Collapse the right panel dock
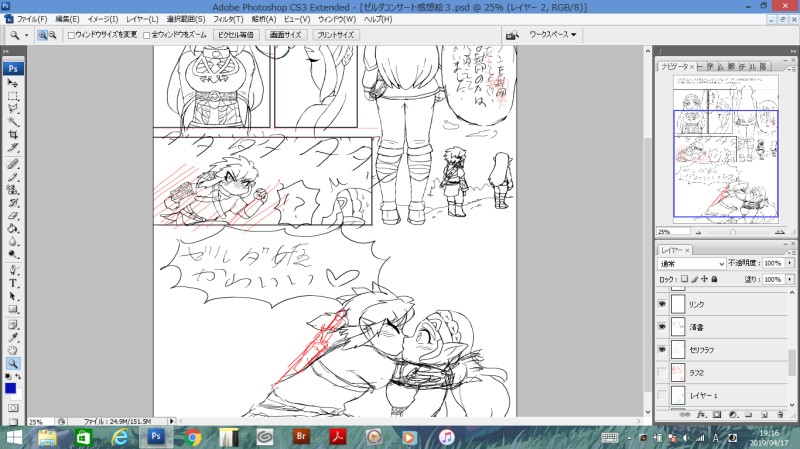This screenshot has width=800, height=449. (793, 51)
